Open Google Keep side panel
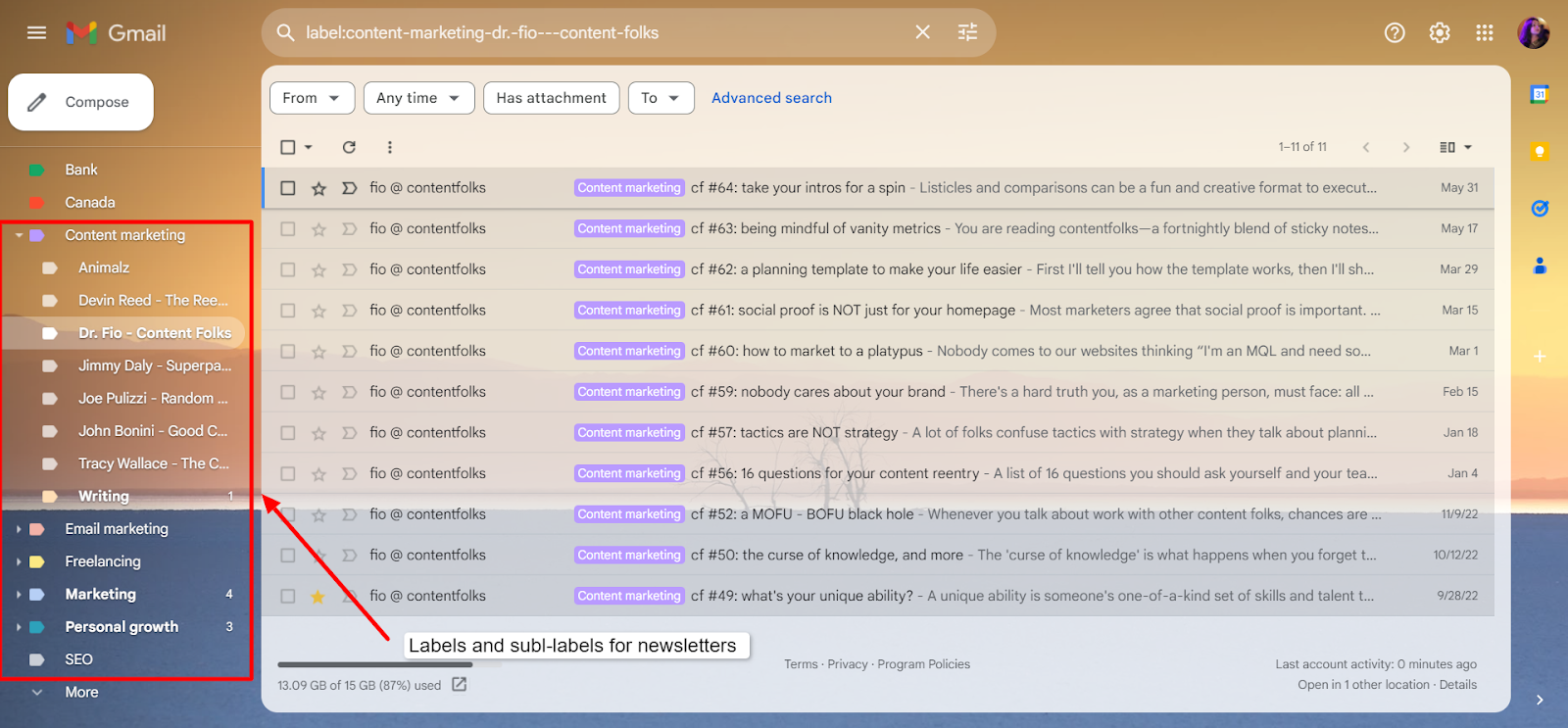The width and height of the screenshot is (1568, 728). click(x=1540, y=151)
